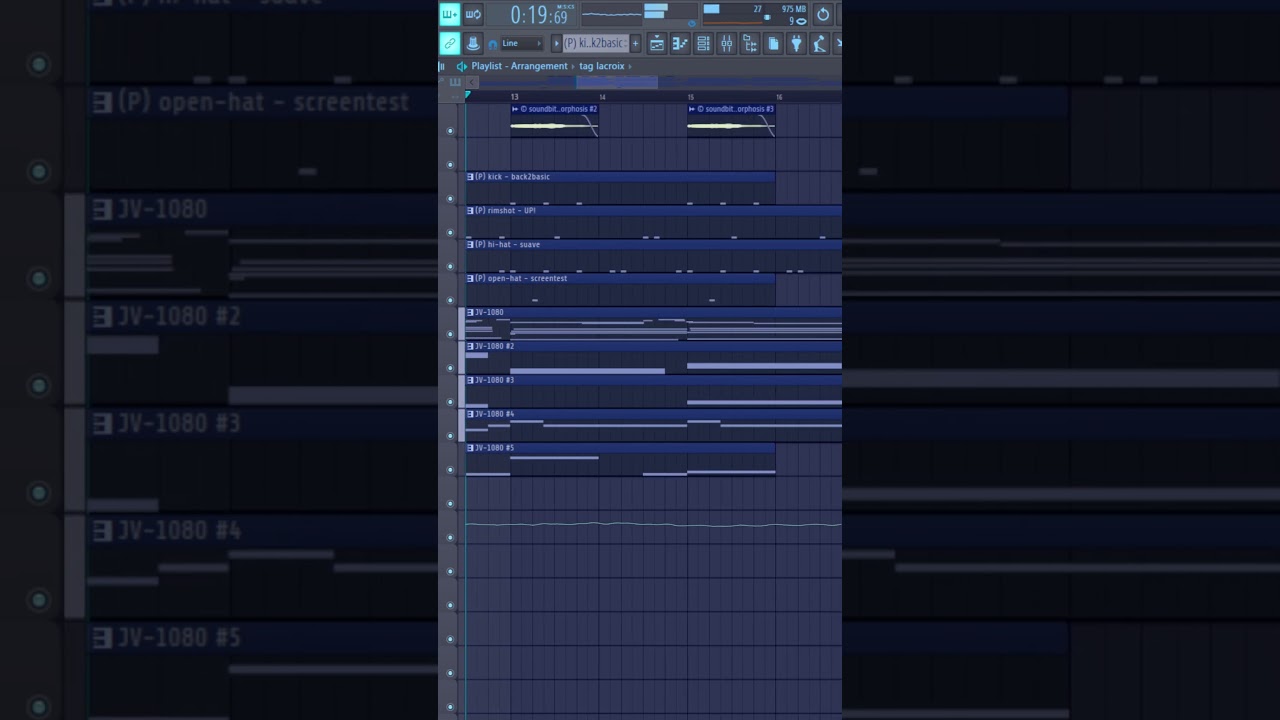The width and height of the screenshot is (1280, 720).
Task: Switch the M:S:CS time format label
Action: (x=566, y=6)
